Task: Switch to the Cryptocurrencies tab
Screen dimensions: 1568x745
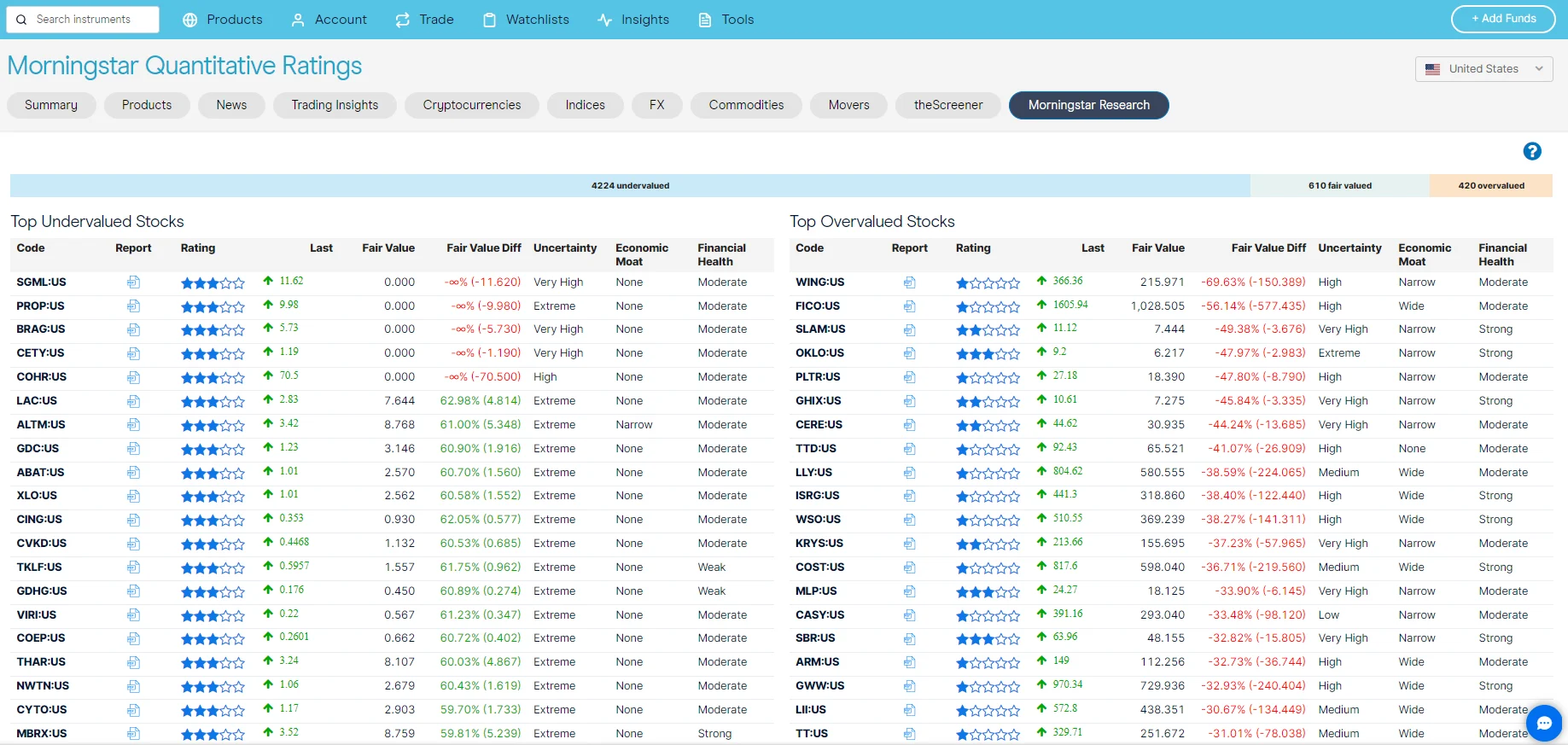Action: [x=471, y=105]
